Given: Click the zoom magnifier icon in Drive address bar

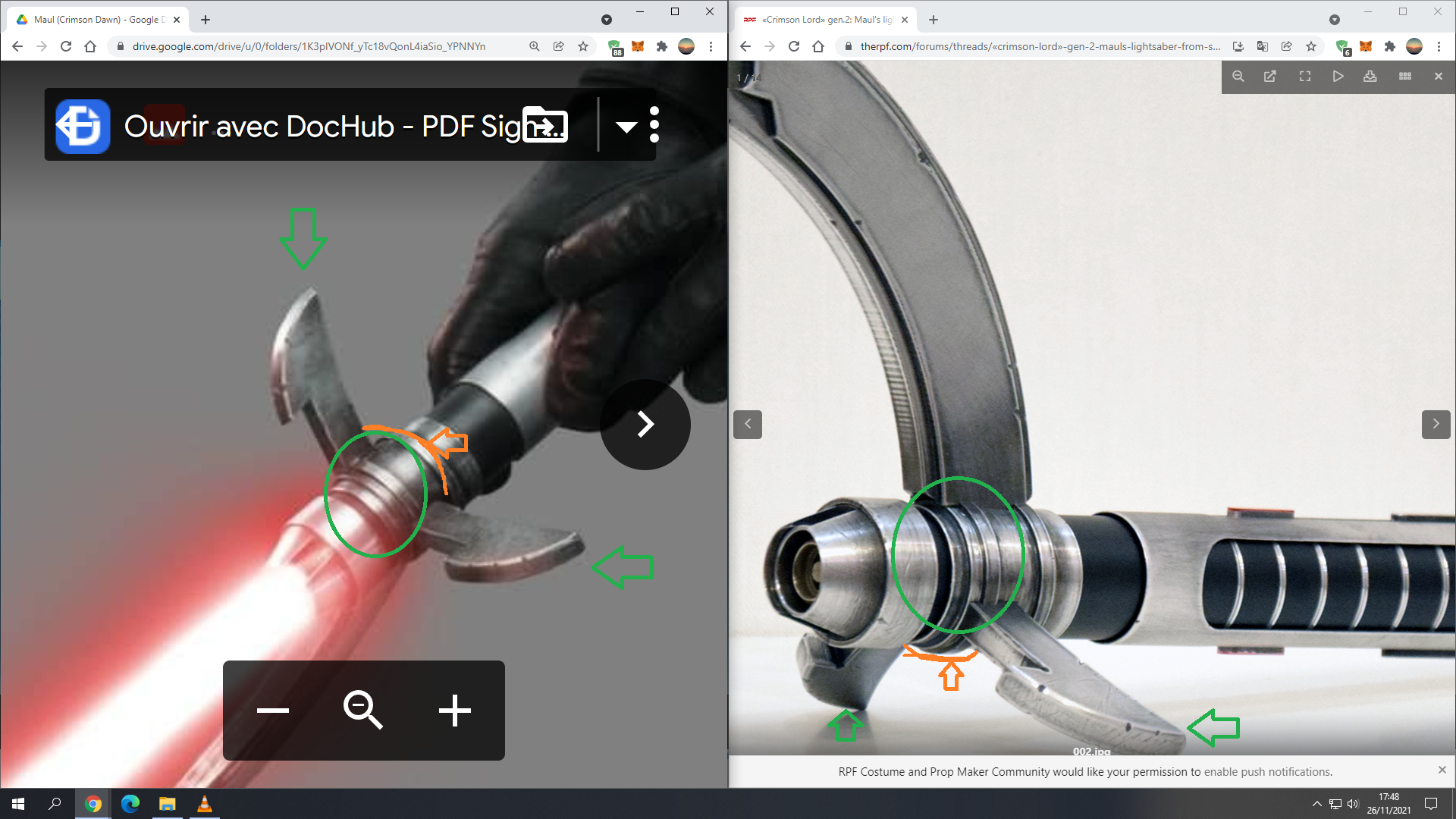Looking at the screenshot, I should [x=535, y=46].
